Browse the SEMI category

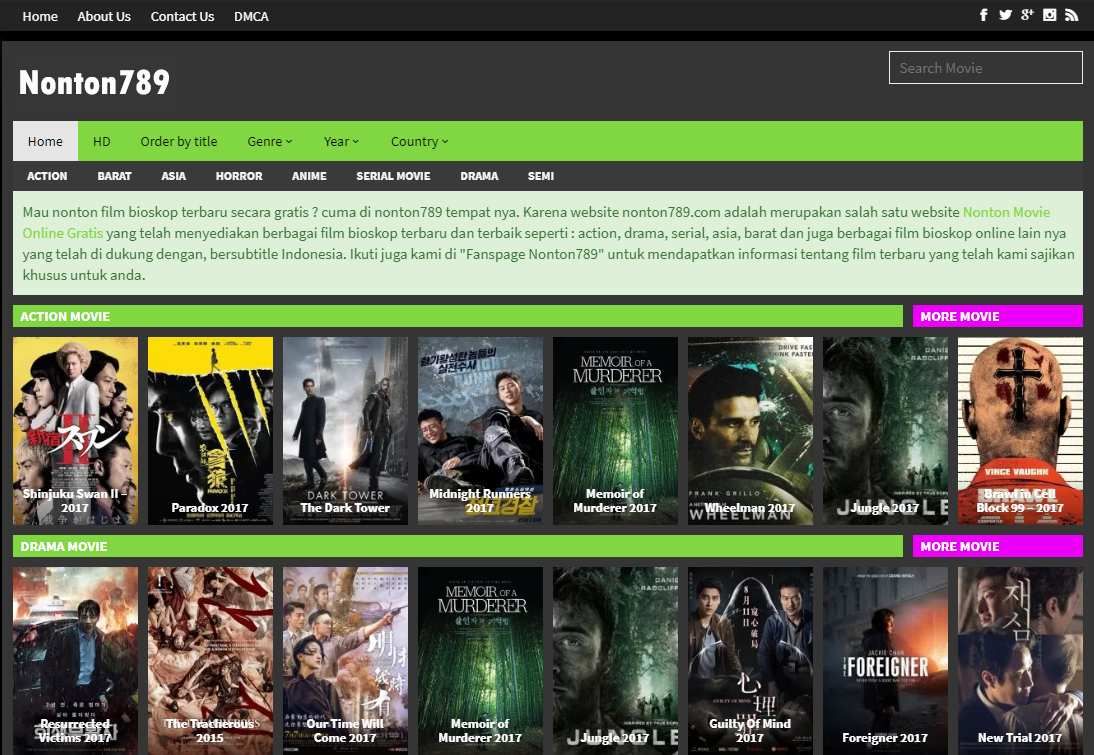coord(541,176)
